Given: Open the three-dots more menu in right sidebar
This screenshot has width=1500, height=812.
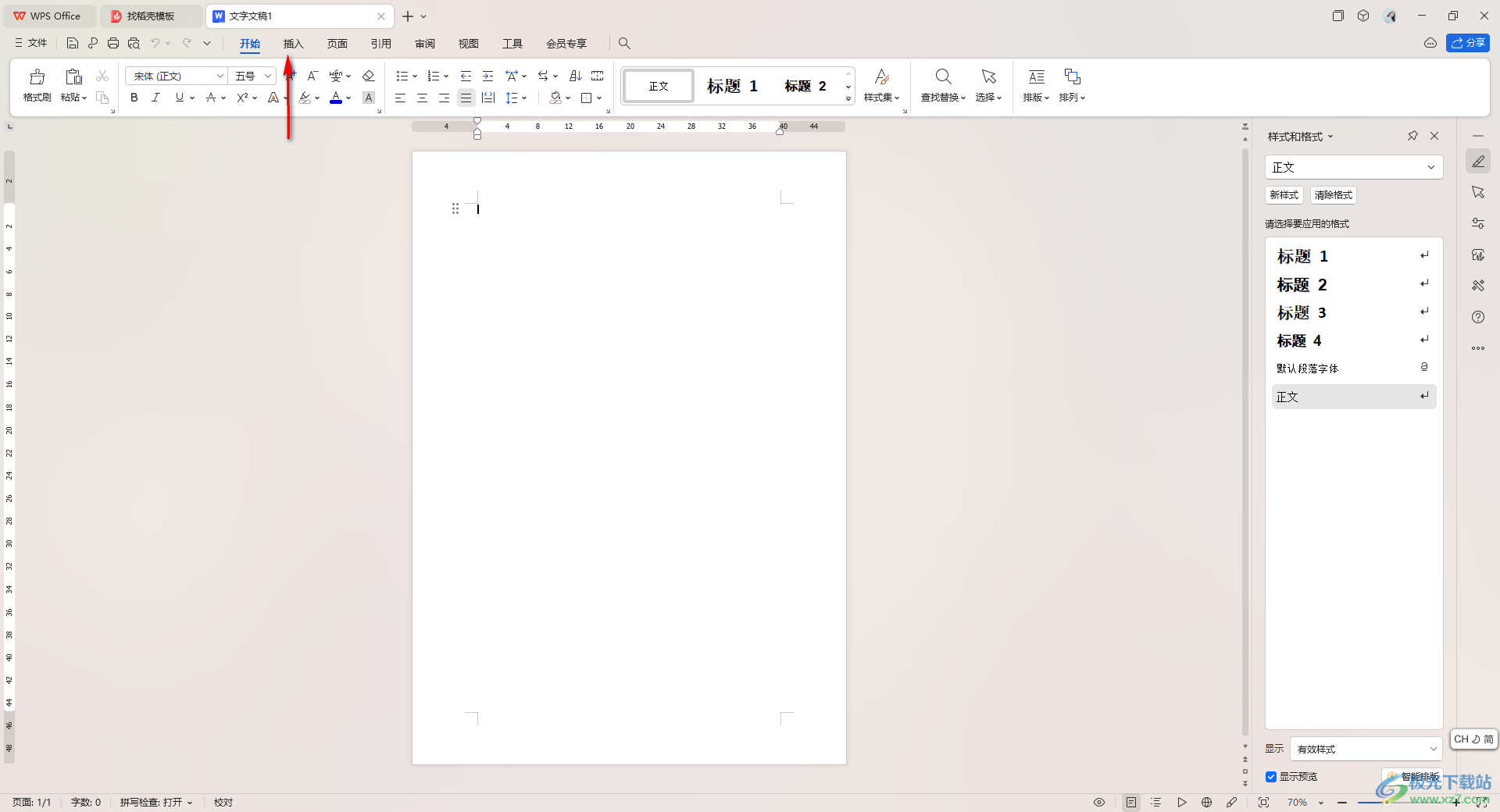Looking at the screenshot, I should (x=1478, y=348).
